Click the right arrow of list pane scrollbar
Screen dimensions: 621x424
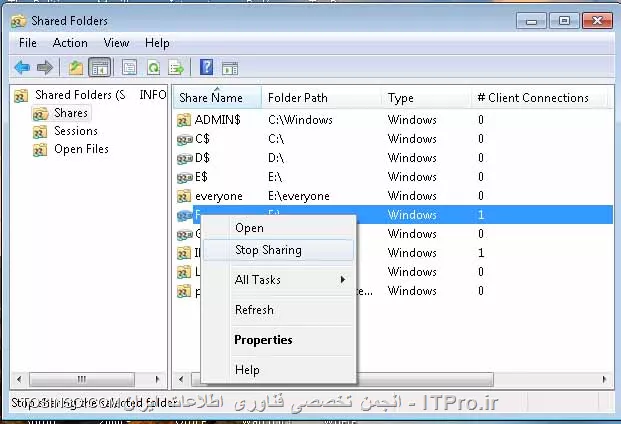point(604,379)
